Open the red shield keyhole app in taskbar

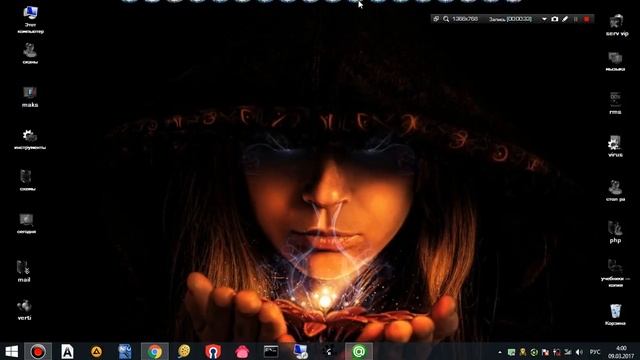[213, 351]
